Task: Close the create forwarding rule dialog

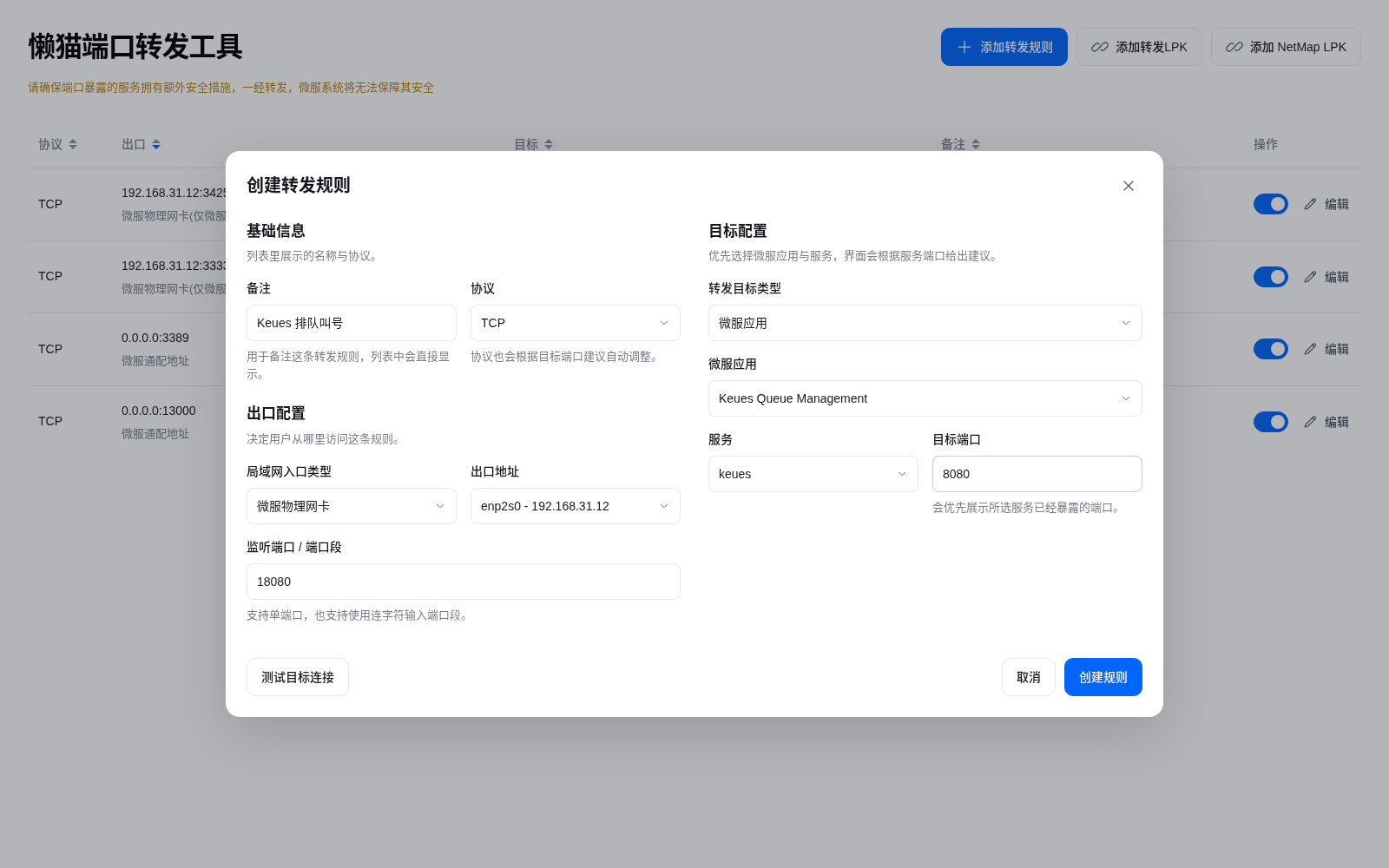Action: click(1129, 186)
